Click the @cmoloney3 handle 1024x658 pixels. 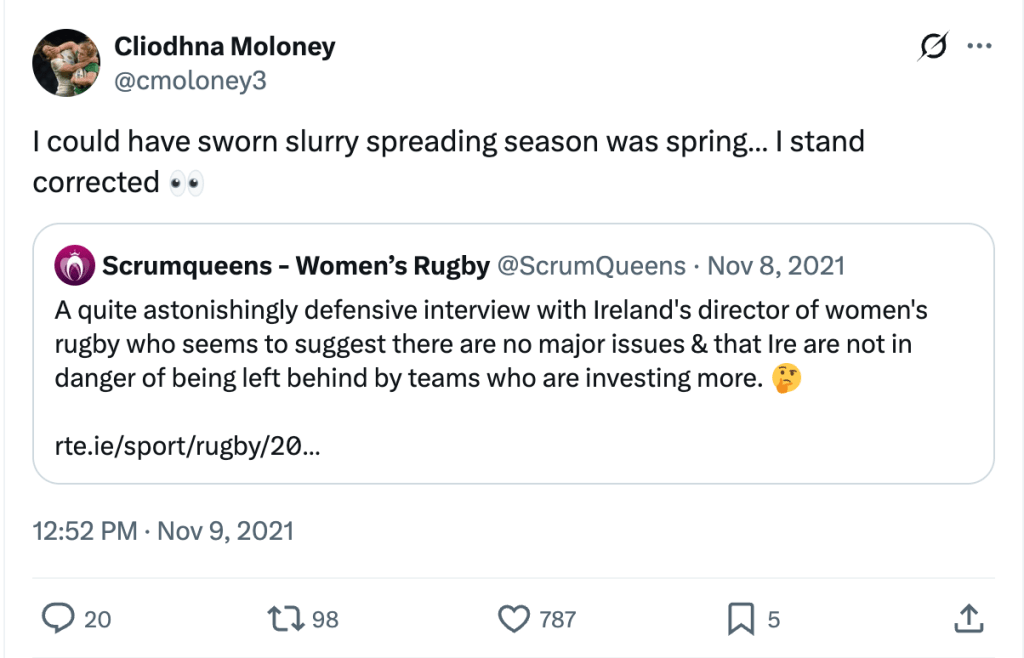pyautogui.click(x=190, y=81)
